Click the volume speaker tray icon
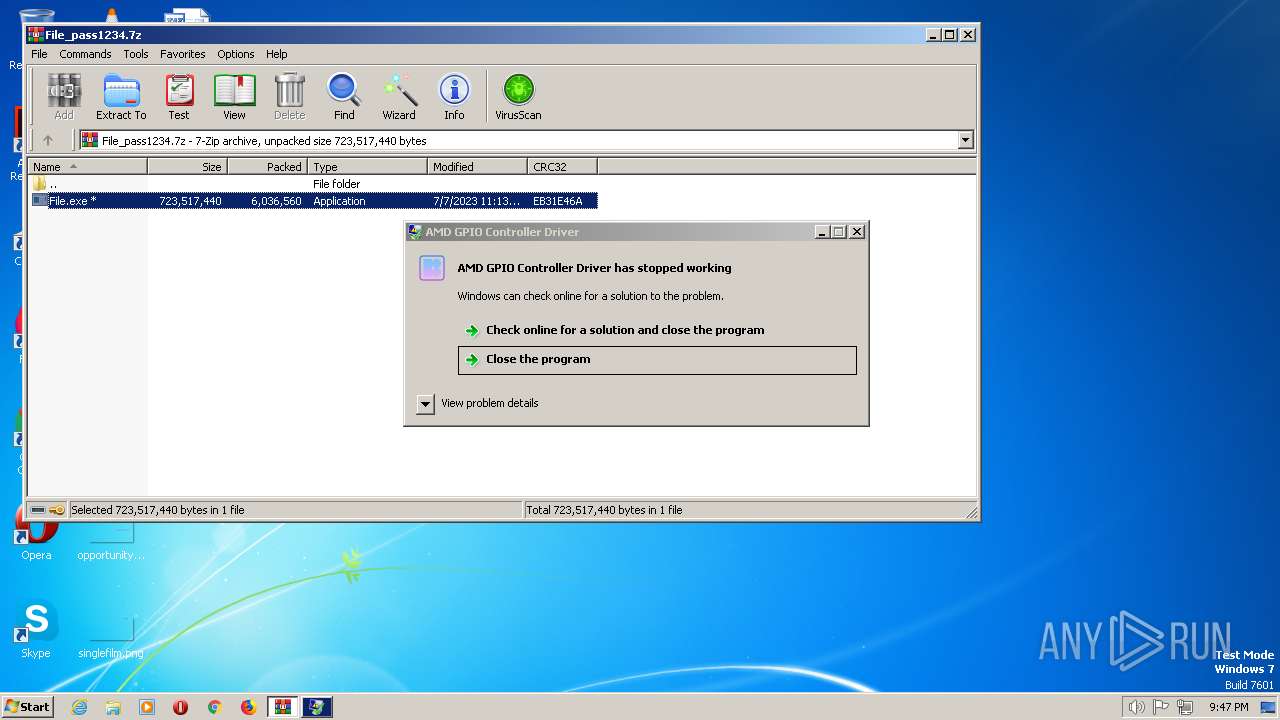The image size is (1280, 720). 1136,707
